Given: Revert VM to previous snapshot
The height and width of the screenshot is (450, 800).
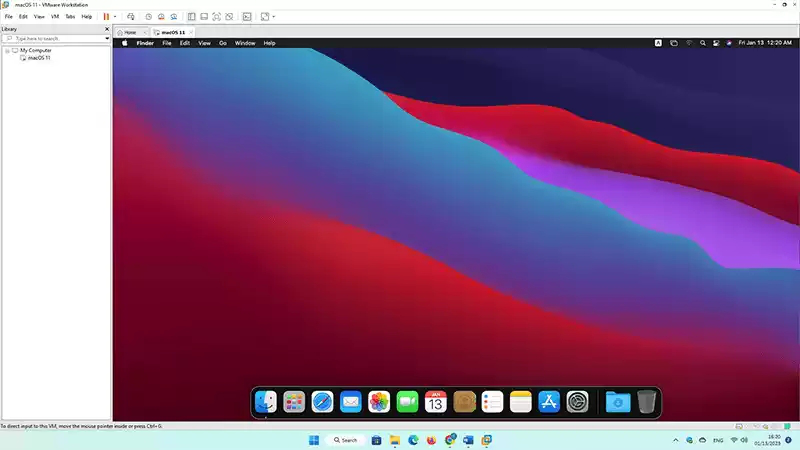Looking at the screenshot, I should [x=161, y=17].
